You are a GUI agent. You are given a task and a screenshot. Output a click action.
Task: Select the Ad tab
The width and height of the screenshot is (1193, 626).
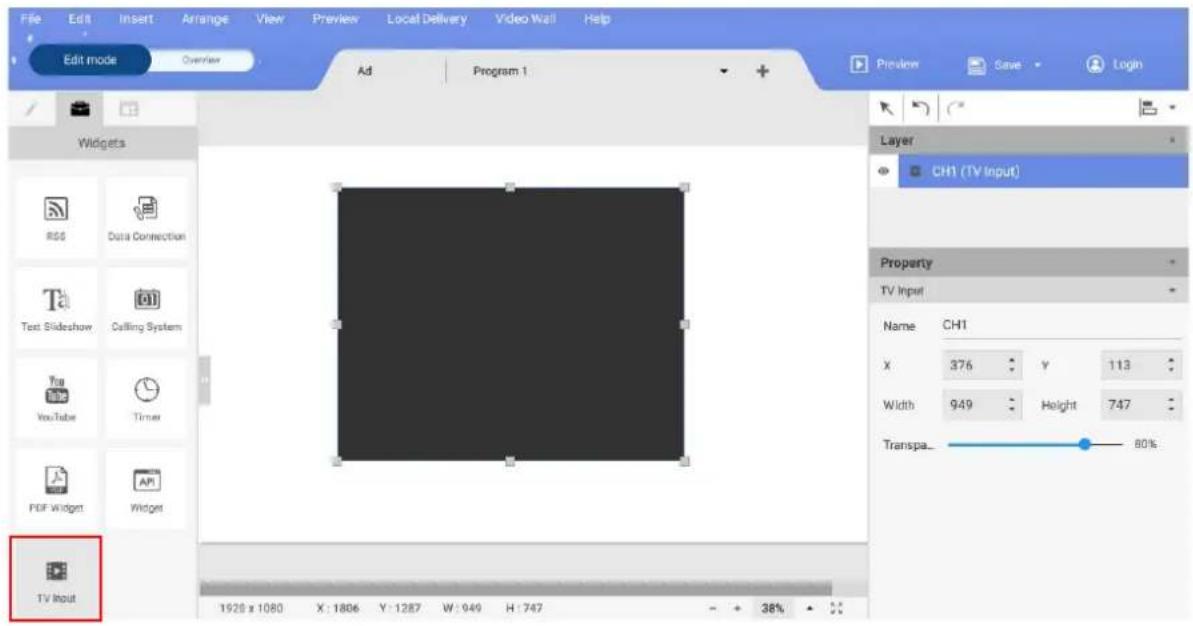coord(365,71)
